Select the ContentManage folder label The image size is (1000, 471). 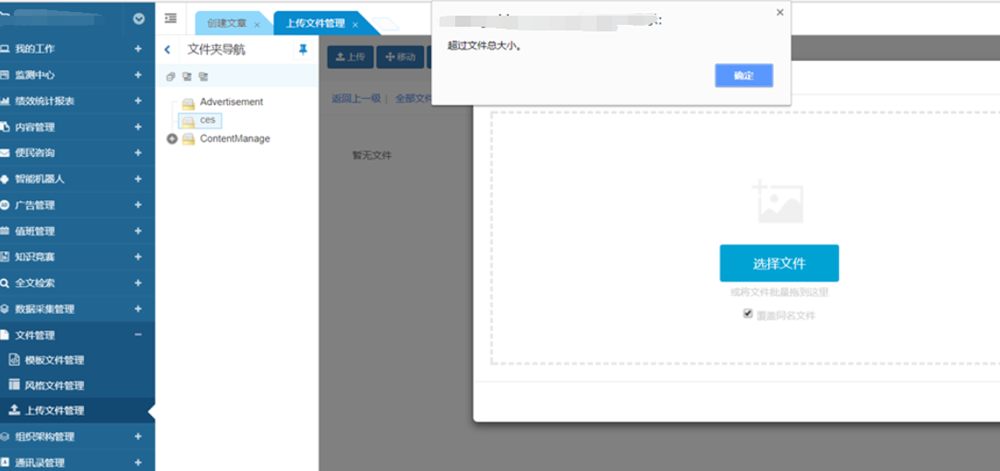coord(235,138)
